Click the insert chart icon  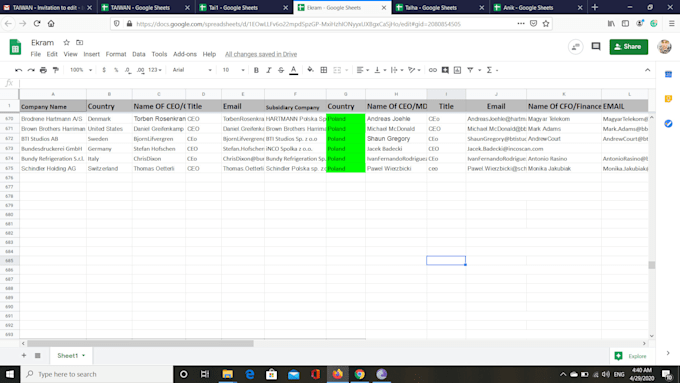point(457,70)
